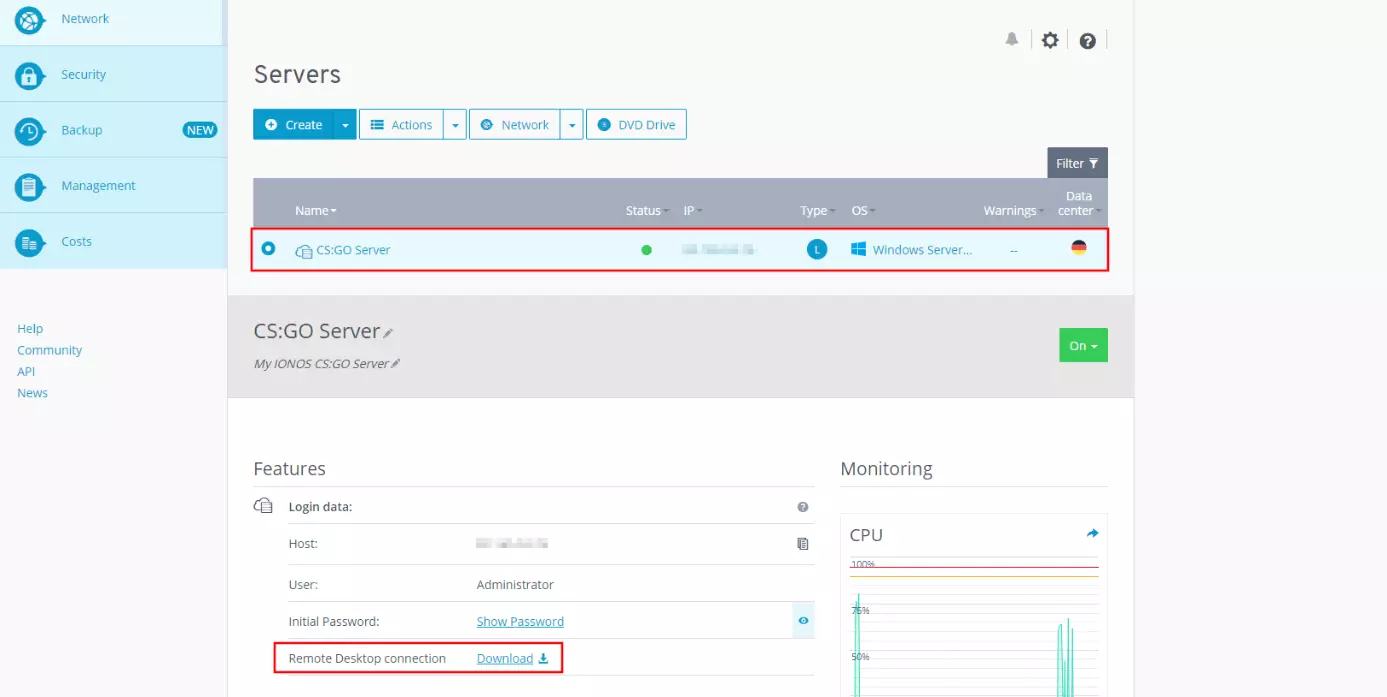Click the Windows Server... OS text

(922, 250)
